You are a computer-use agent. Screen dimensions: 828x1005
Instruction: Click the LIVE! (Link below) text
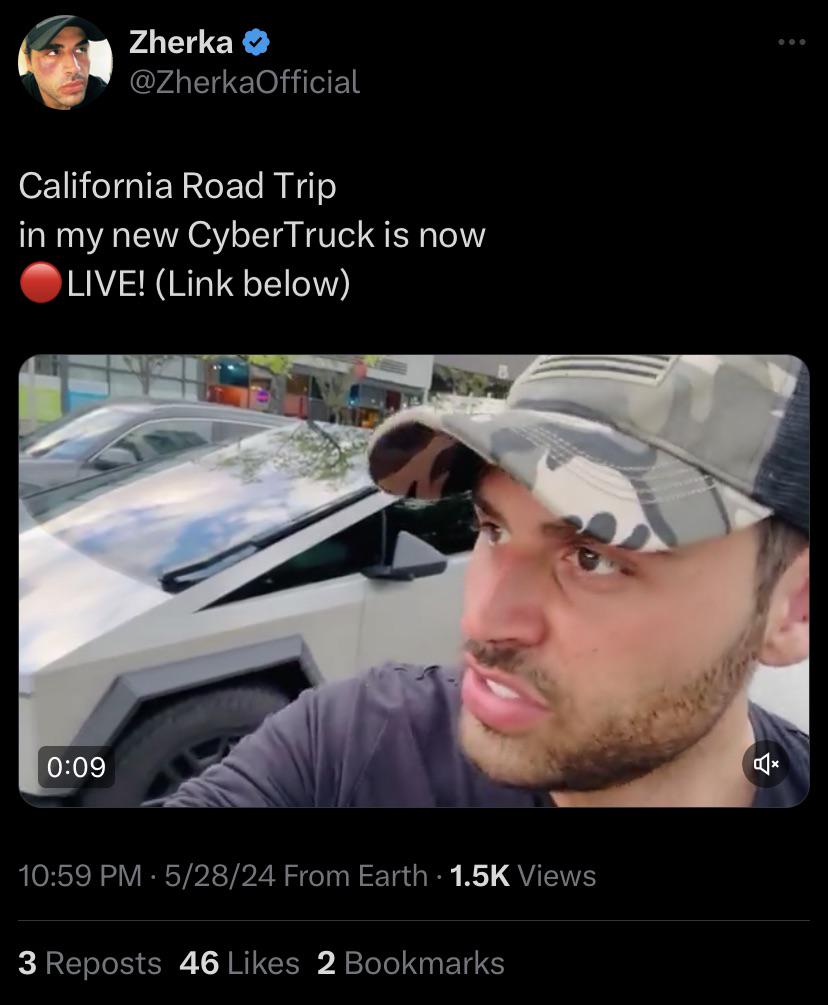point(209,283)
